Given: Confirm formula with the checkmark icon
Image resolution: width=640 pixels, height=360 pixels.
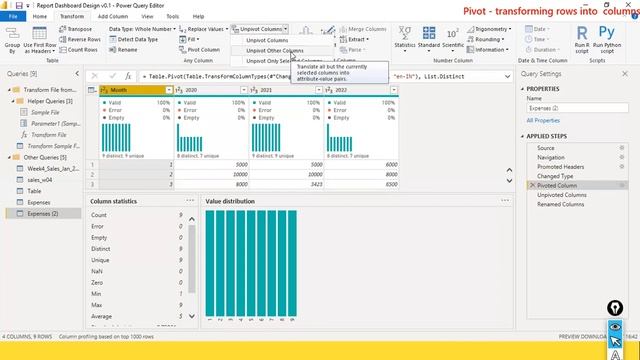Looking at the screenshot, I should coord(113,76).
